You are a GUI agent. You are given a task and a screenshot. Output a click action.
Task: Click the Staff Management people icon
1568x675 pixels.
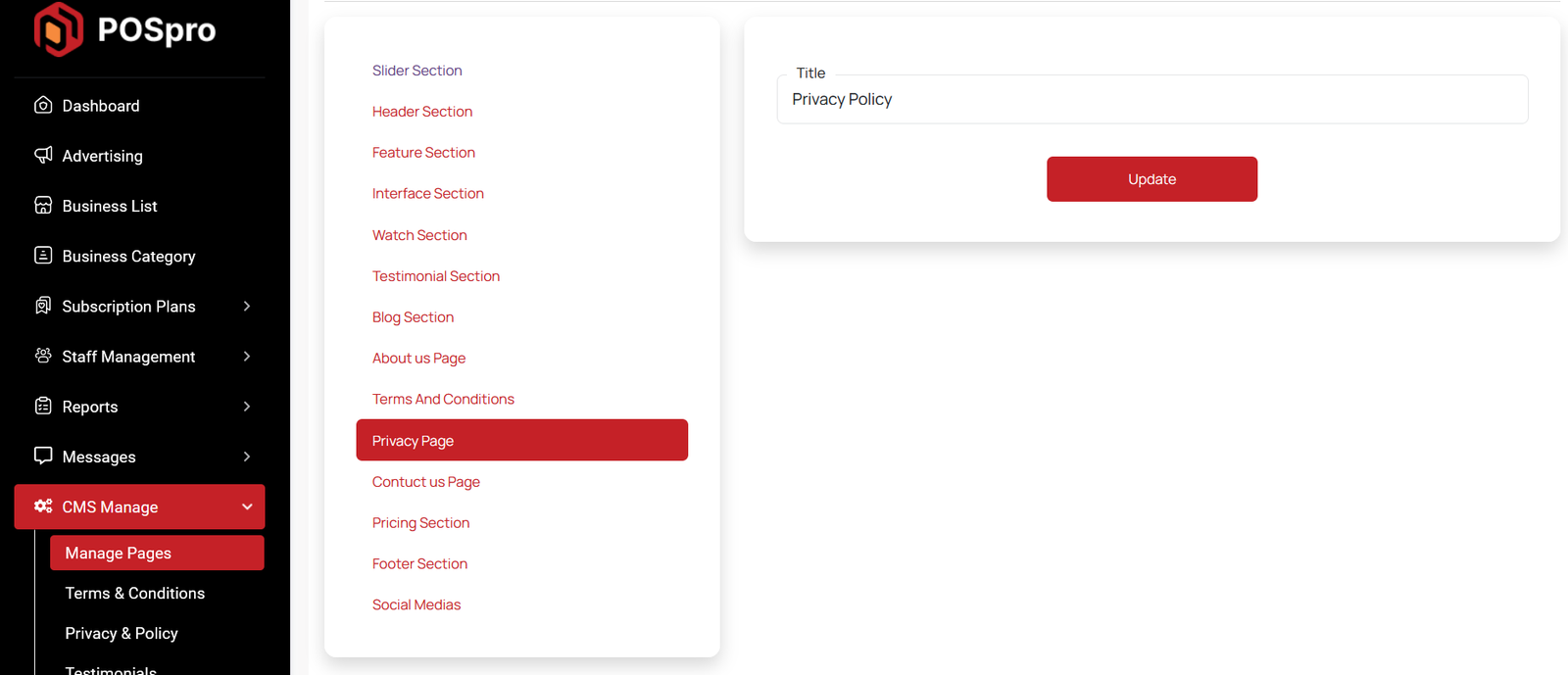click(43, 356)
